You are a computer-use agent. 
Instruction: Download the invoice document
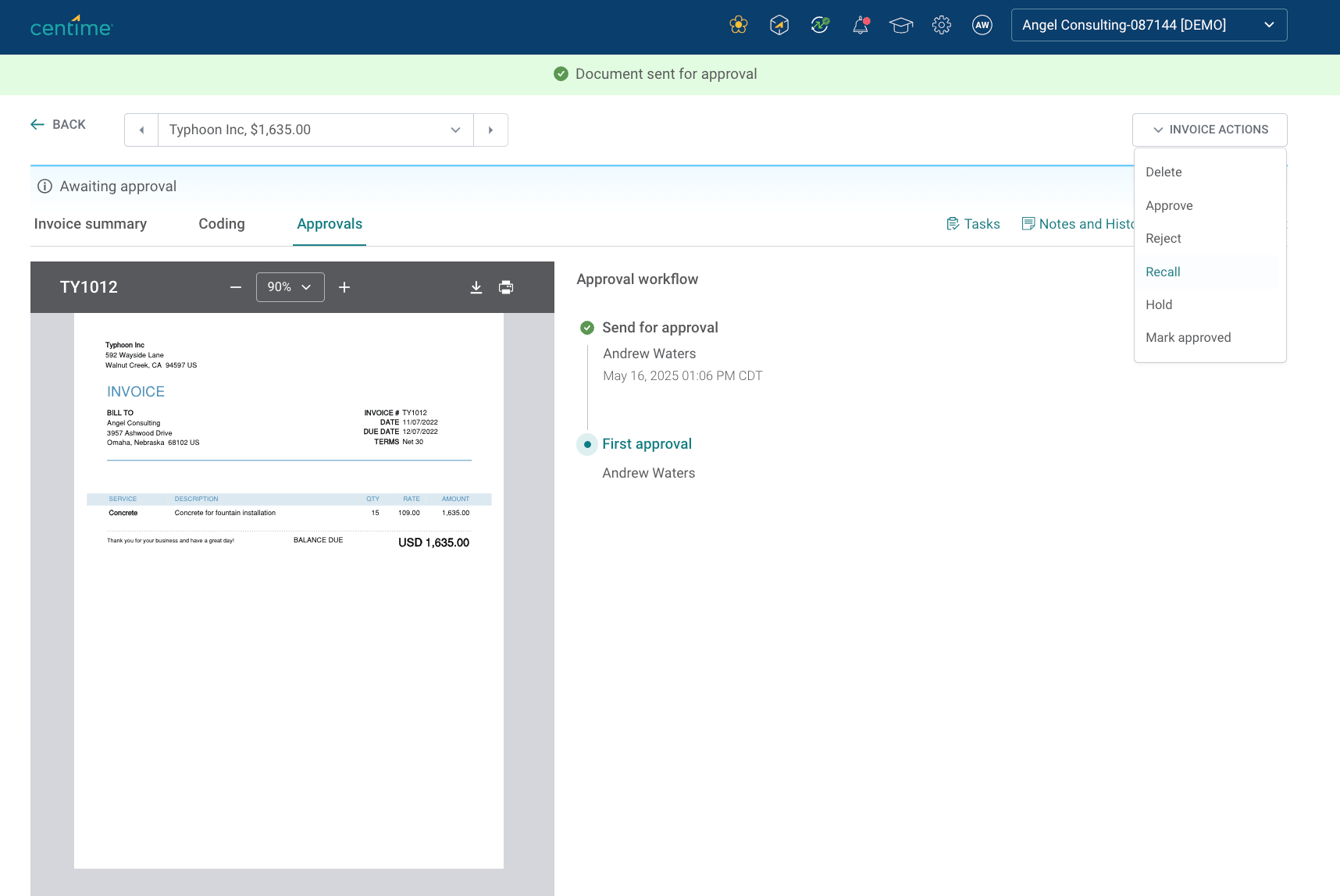coord(476,287)
